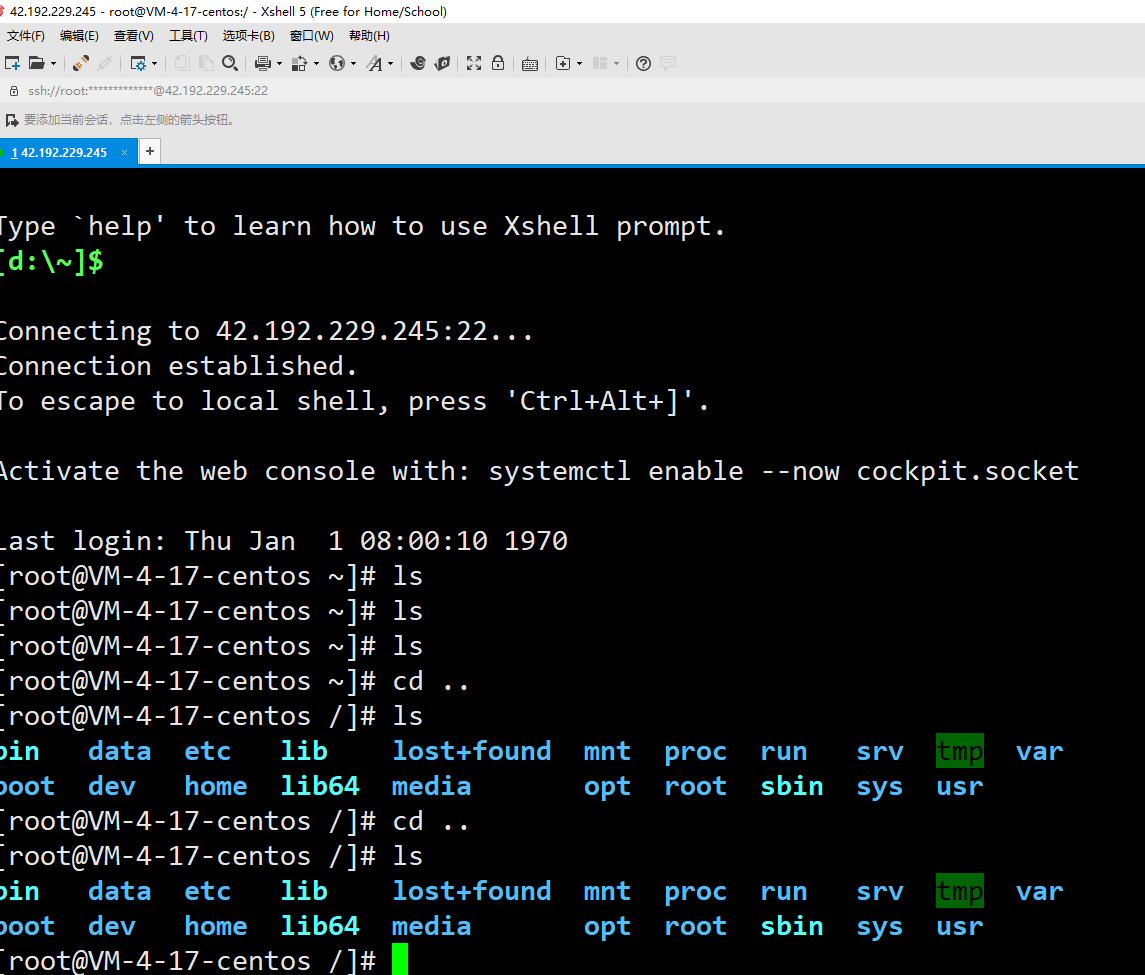The image size is (1145, 975).
Task: Open the 查看(V) menu
Action: [x=134, y=36]
